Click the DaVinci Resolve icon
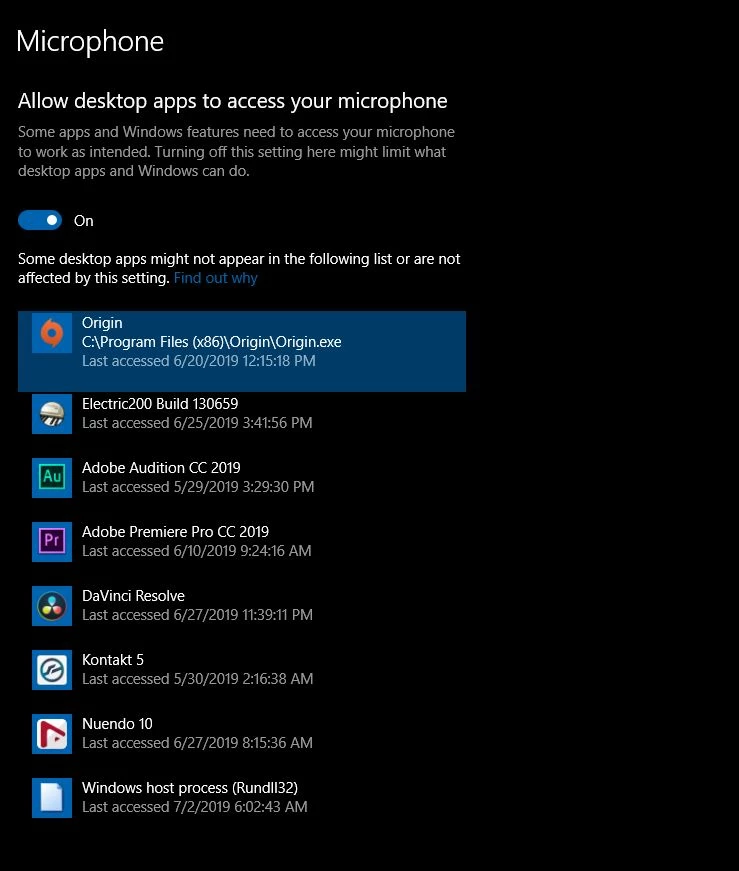The image size is (739, 871). [x=52, y=605]
